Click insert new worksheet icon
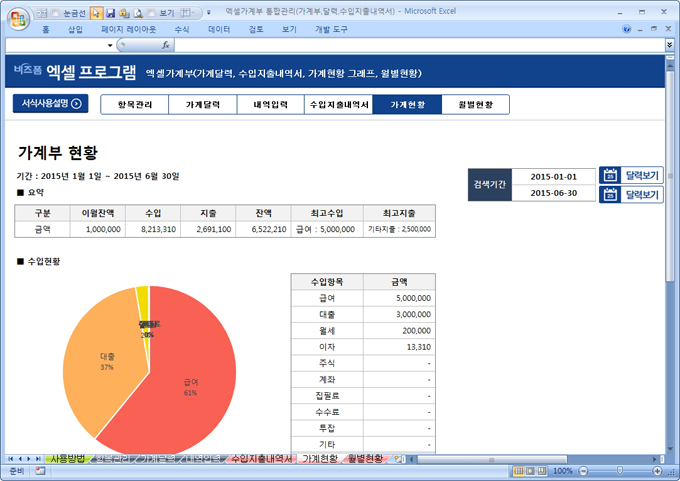The width and height of the screenshot is (680, 481). click(x=398, y=458)
